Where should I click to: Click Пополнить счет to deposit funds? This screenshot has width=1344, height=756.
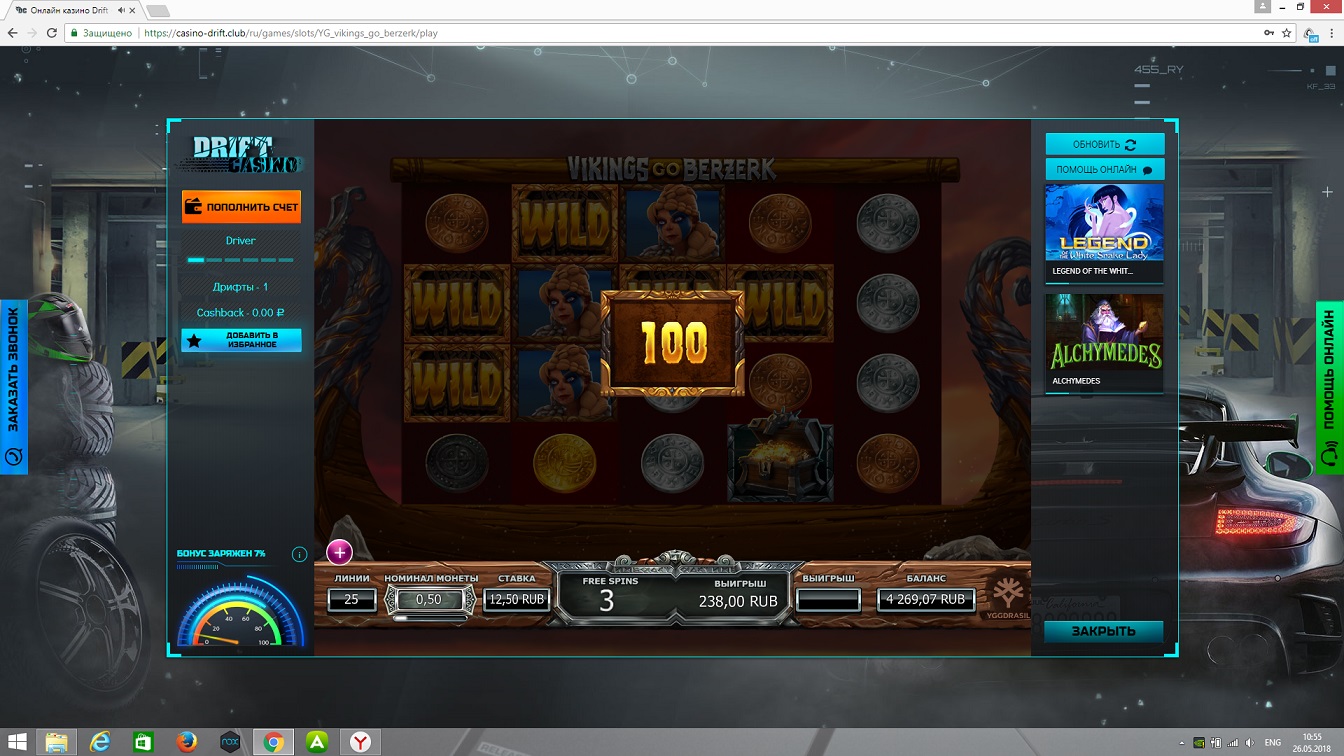click(241, 207)
